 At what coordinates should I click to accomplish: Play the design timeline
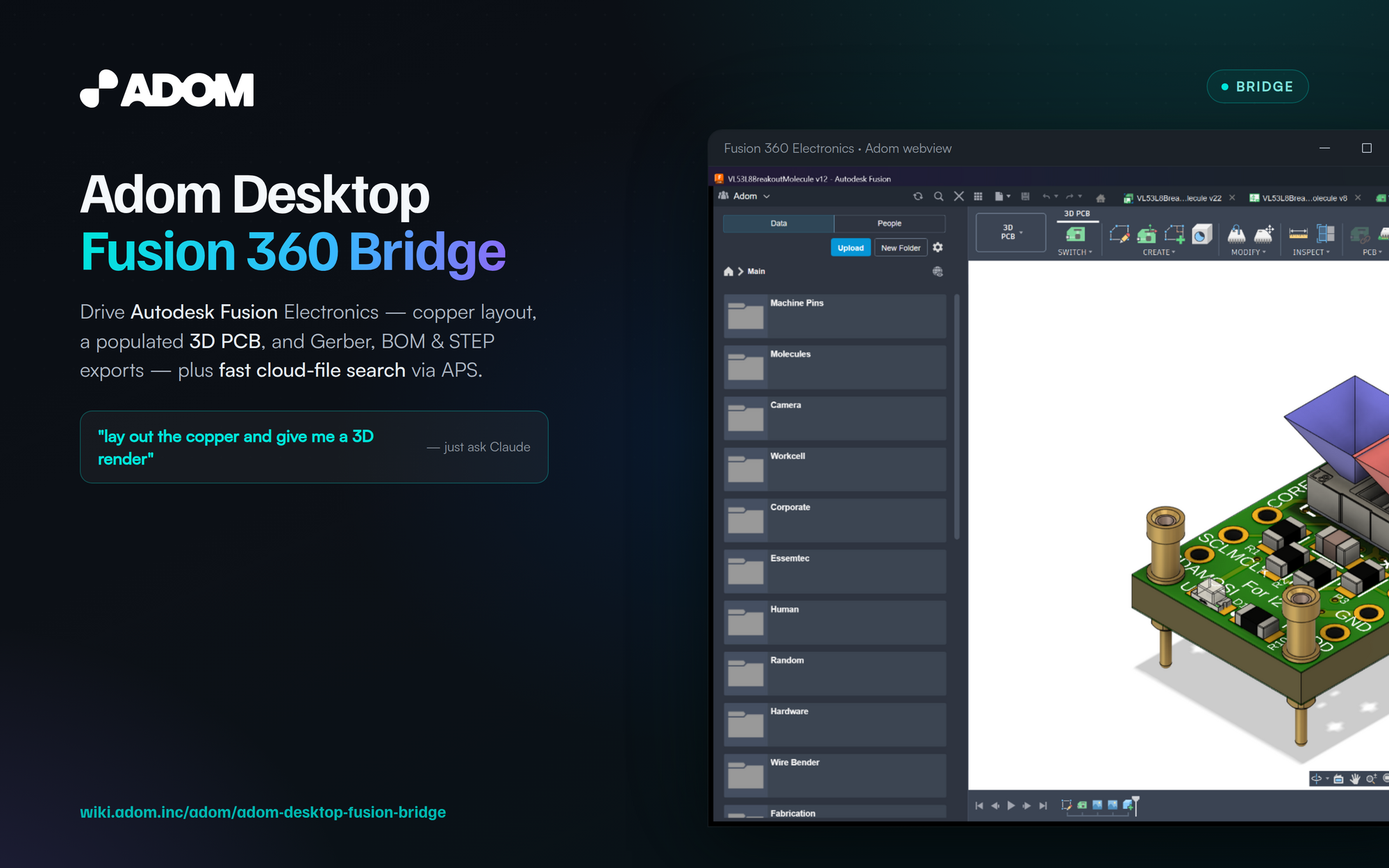[x=1011, y=806]
